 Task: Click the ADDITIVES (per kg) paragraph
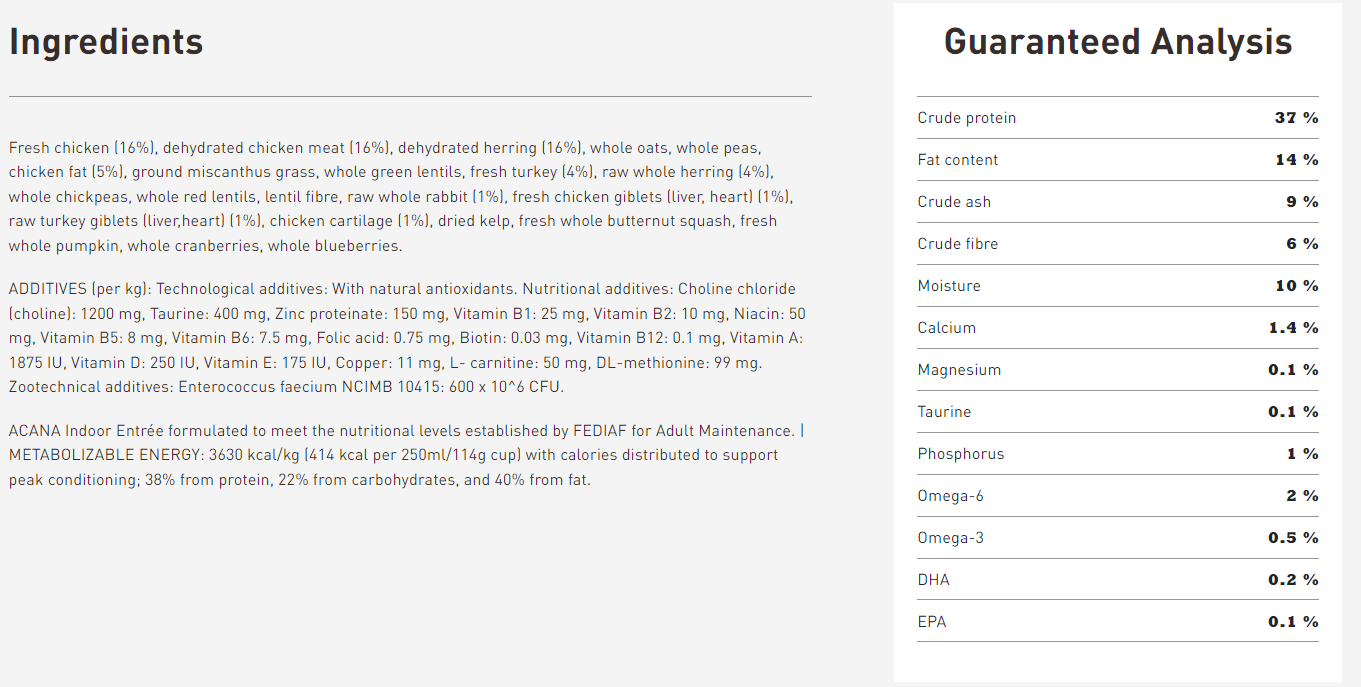[407, 338]
